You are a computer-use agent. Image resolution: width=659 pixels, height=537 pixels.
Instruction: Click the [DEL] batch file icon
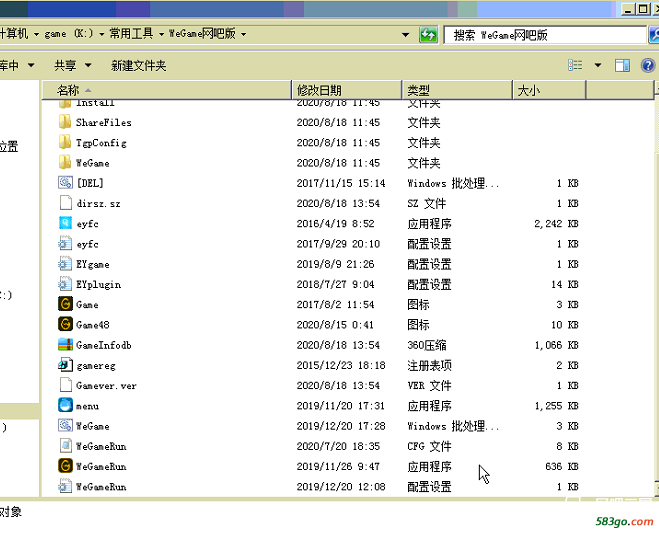point(66,183)
